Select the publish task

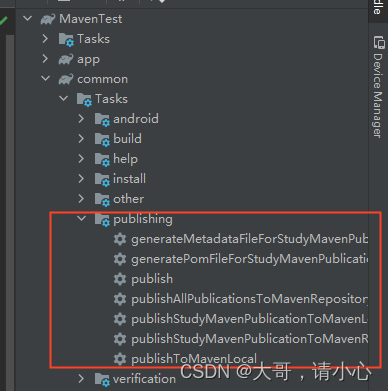pos(152,279)
